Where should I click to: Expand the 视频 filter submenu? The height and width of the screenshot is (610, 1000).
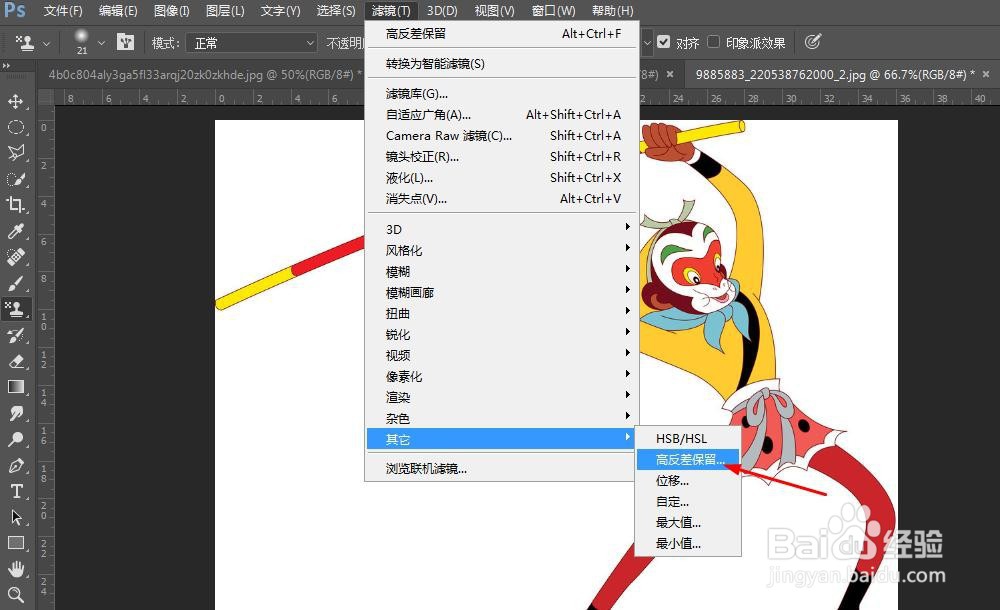point(501,355)
